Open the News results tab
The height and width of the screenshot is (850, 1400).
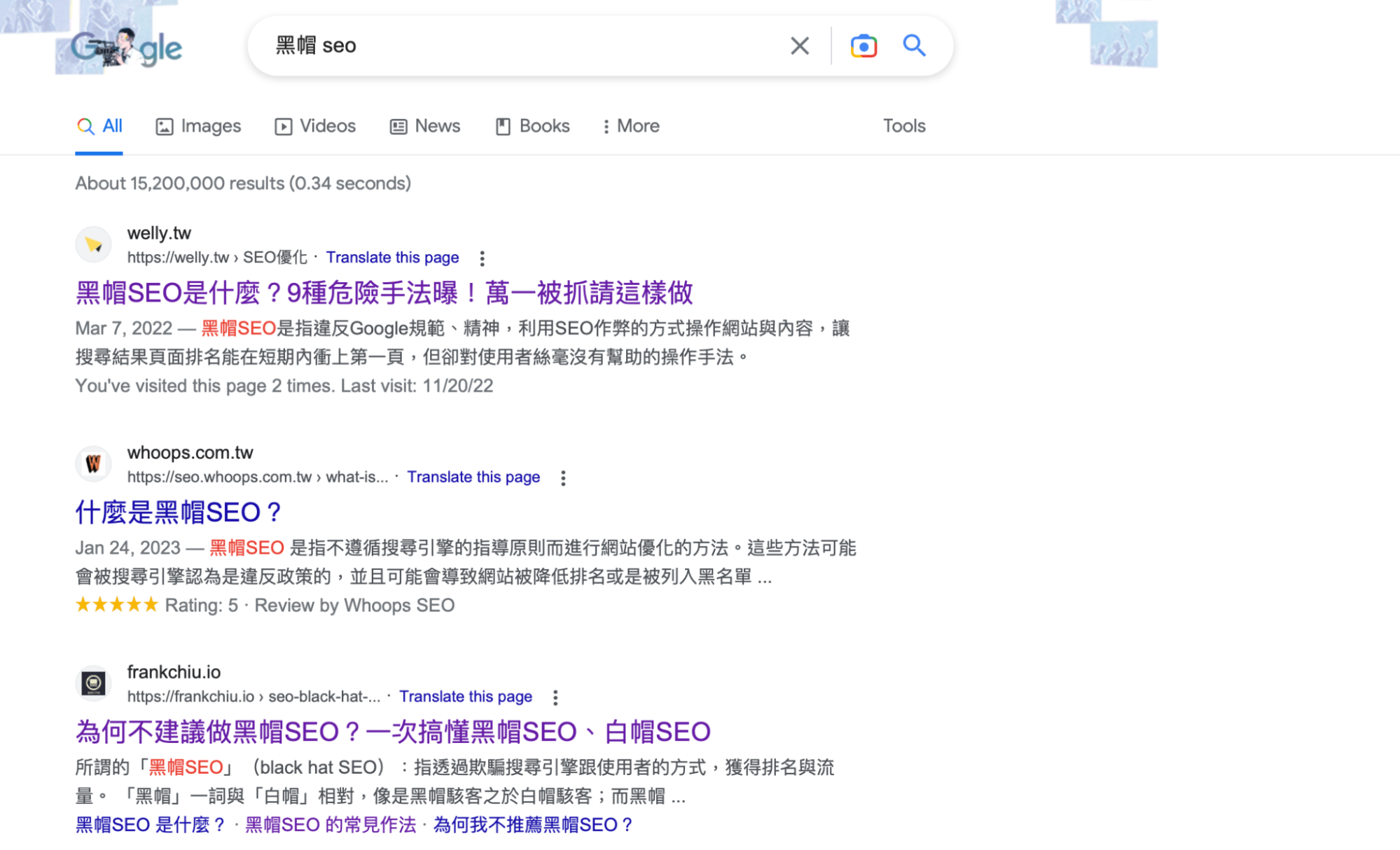(425, 126)
